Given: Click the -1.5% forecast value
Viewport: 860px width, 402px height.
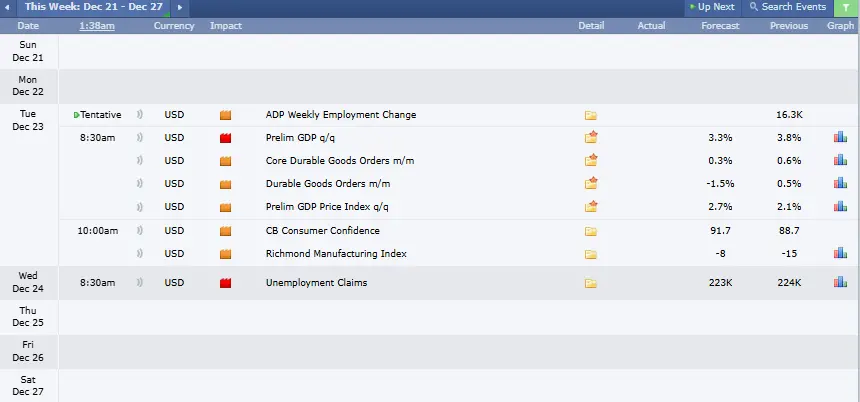Looking at the screenshot, I should [x=720, y=184].
